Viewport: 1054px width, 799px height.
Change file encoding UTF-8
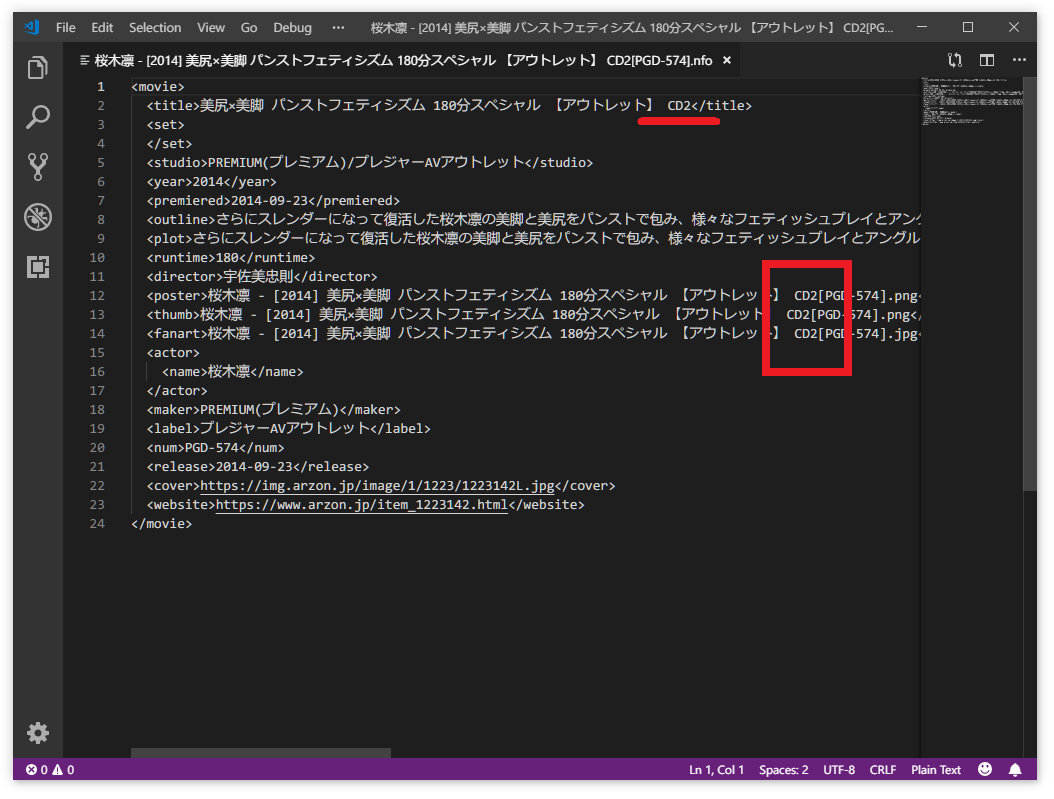[839, 770]
